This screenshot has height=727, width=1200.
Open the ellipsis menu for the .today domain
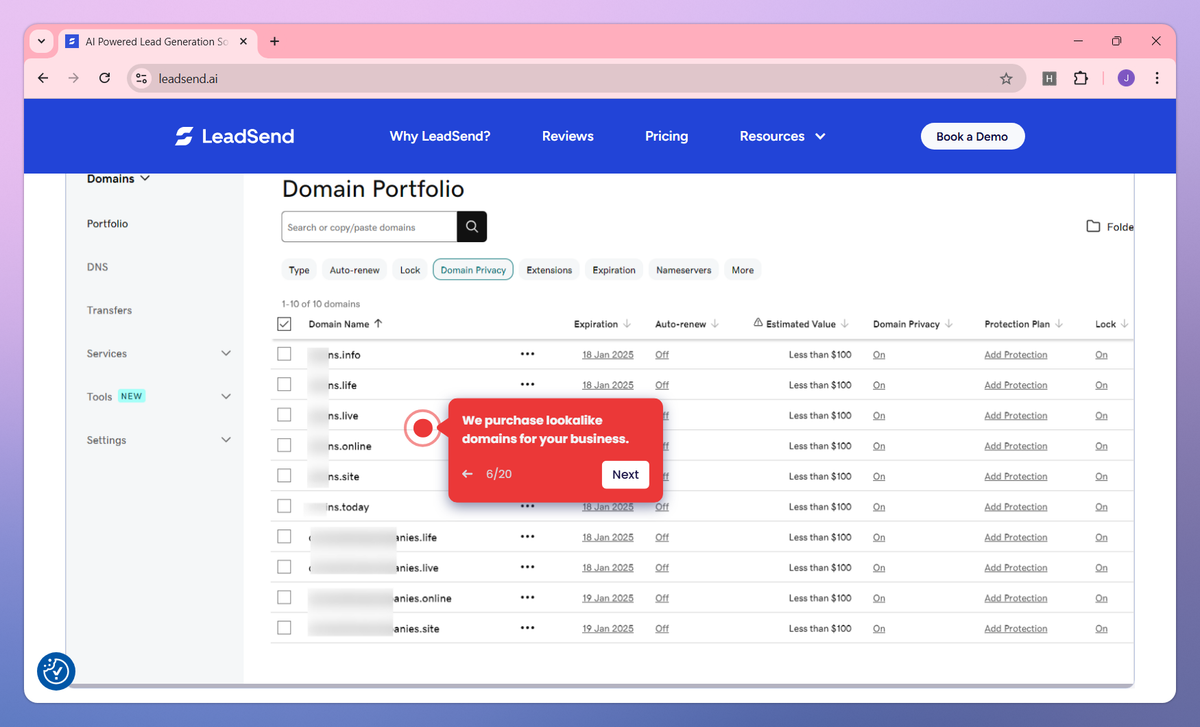point(528,507)
